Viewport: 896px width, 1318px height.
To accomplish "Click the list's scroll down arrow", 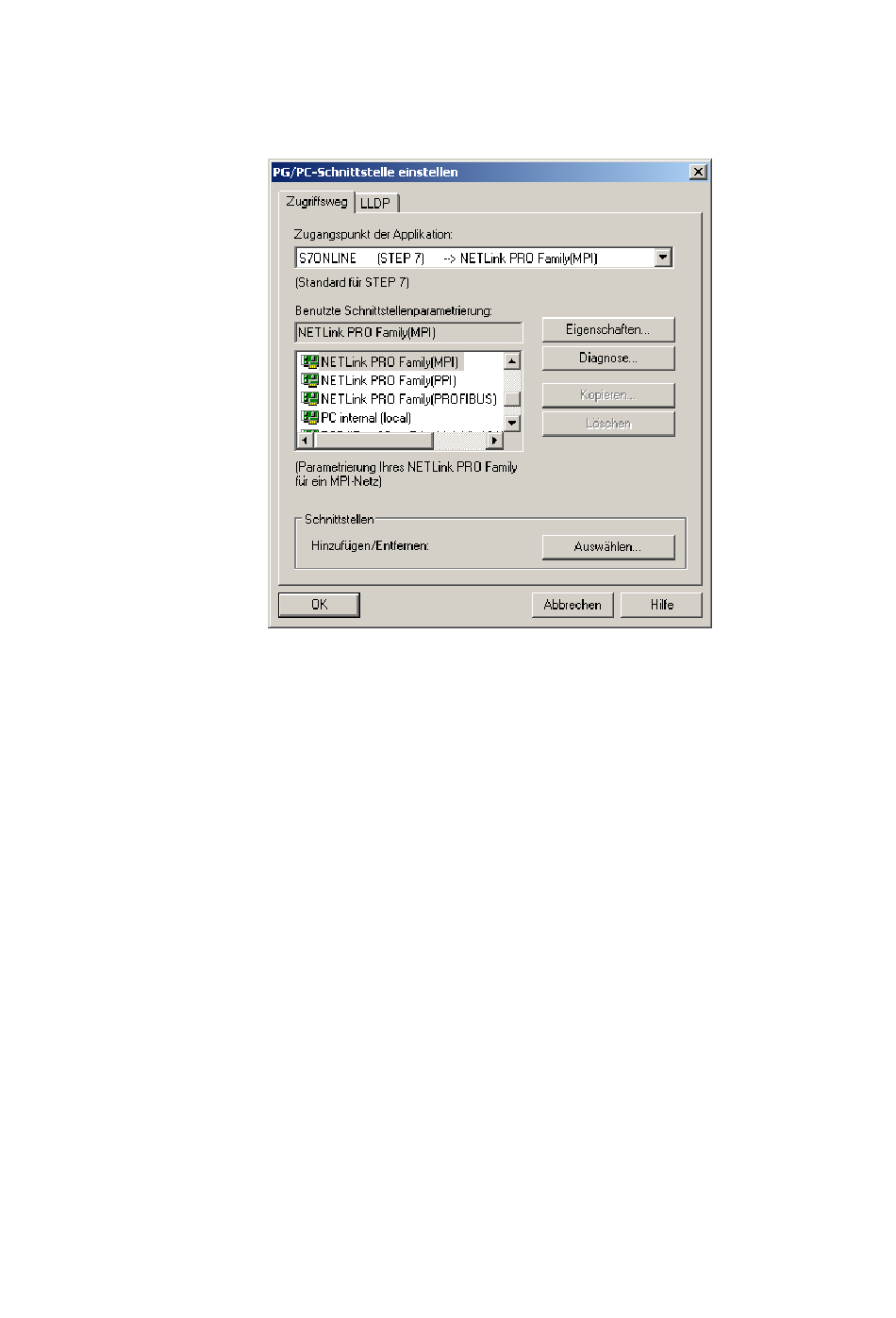I will 512,424.
